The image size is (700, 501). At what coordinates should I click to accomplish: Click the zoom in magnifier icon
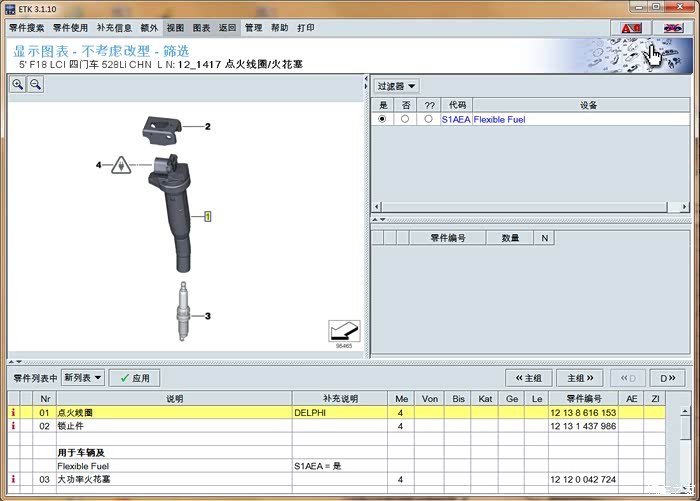coord(18,84)
